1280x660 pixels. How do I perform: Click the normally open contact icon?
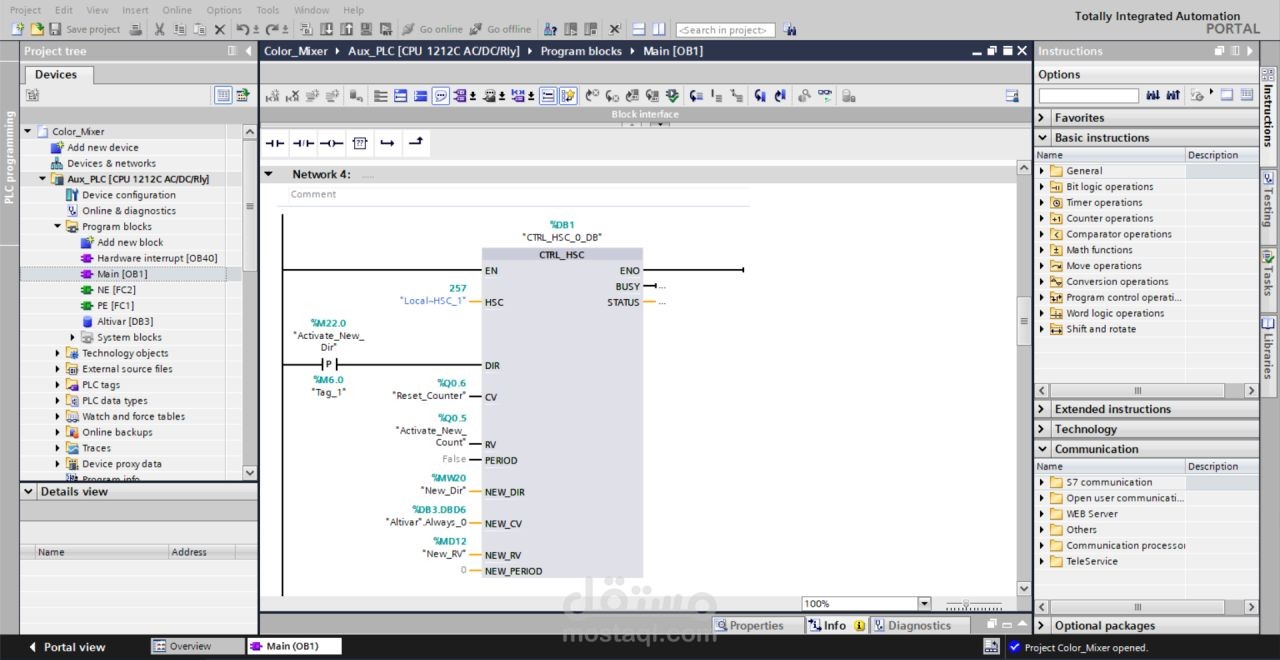click(275, 143)
